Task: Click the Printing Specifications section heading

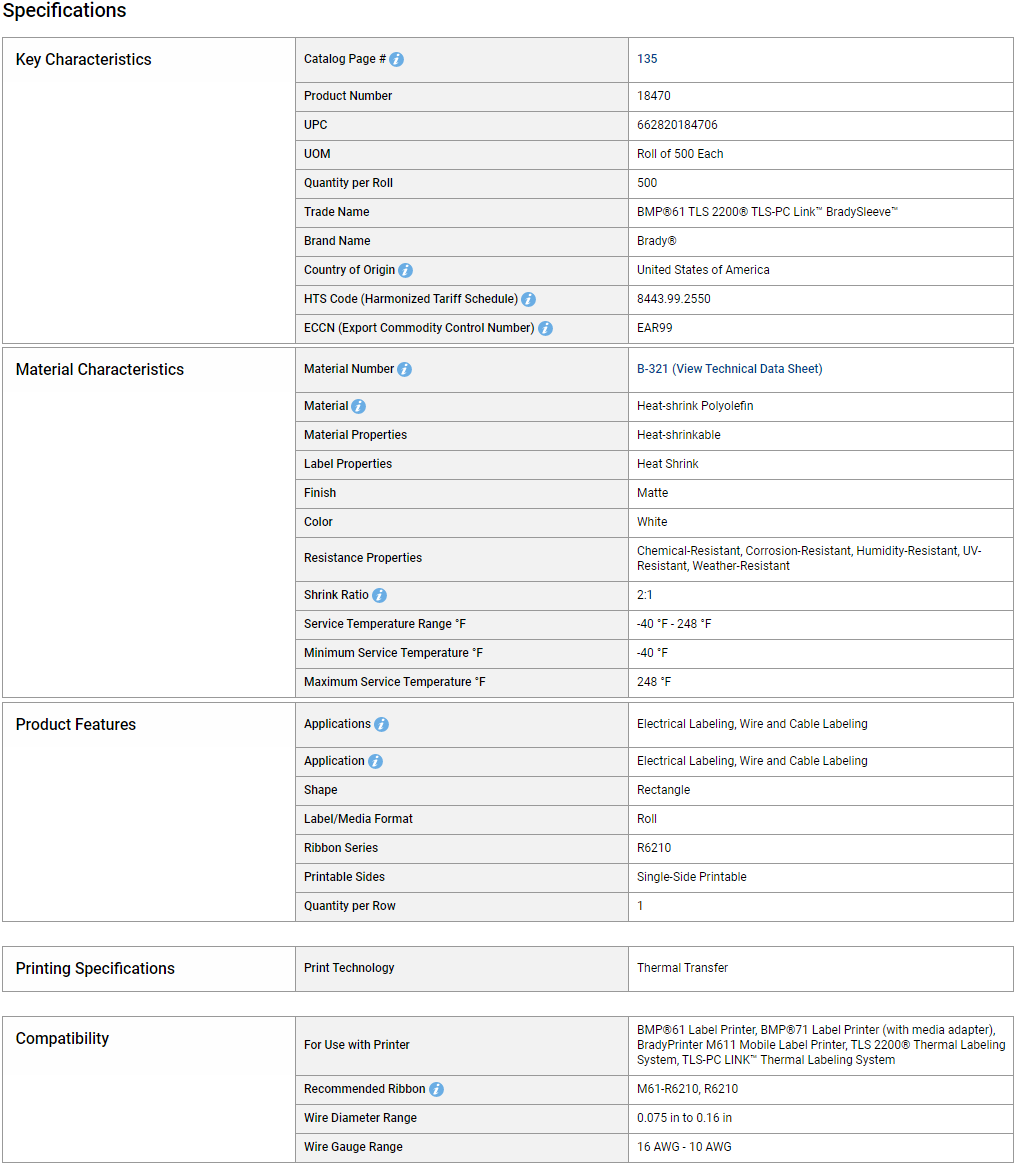Action: pyautogui.click(x=95, y=969)
